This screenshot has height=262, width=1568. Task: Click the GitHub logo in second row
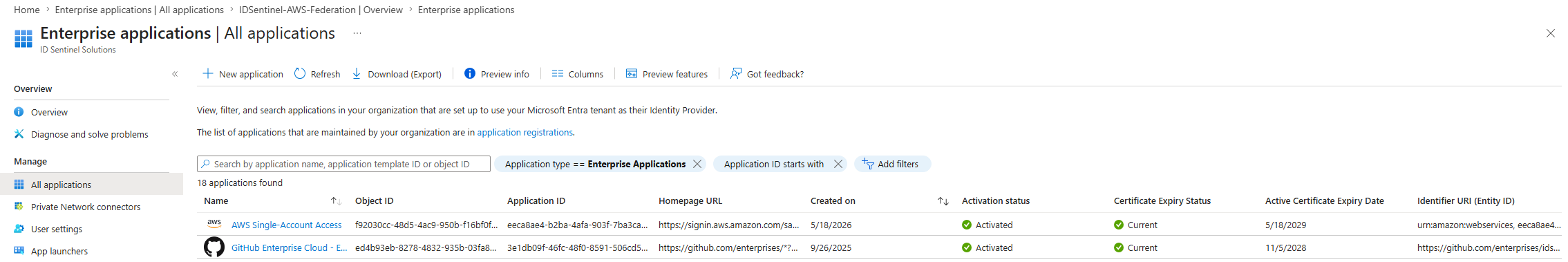click(214, 247)
